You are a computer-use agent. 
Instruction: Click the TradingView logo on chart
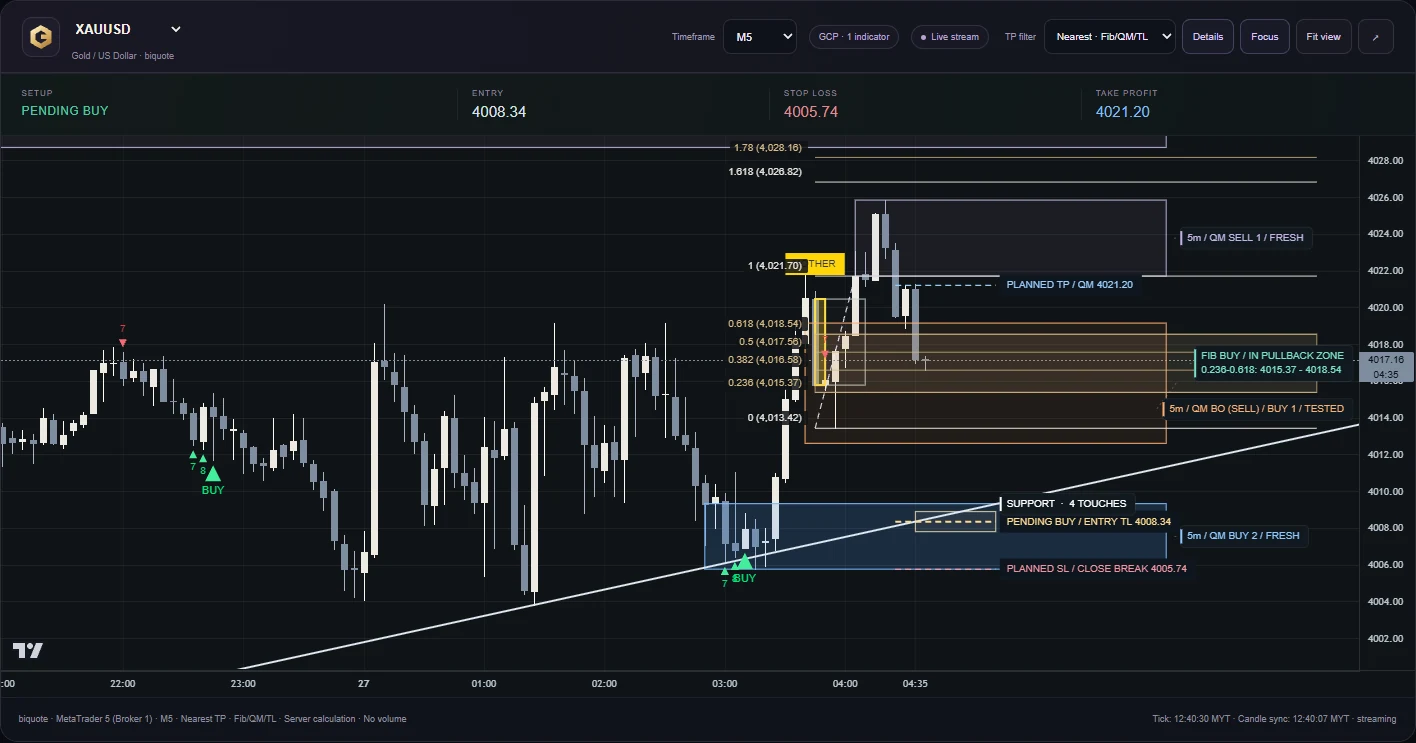tap(28, 650)
